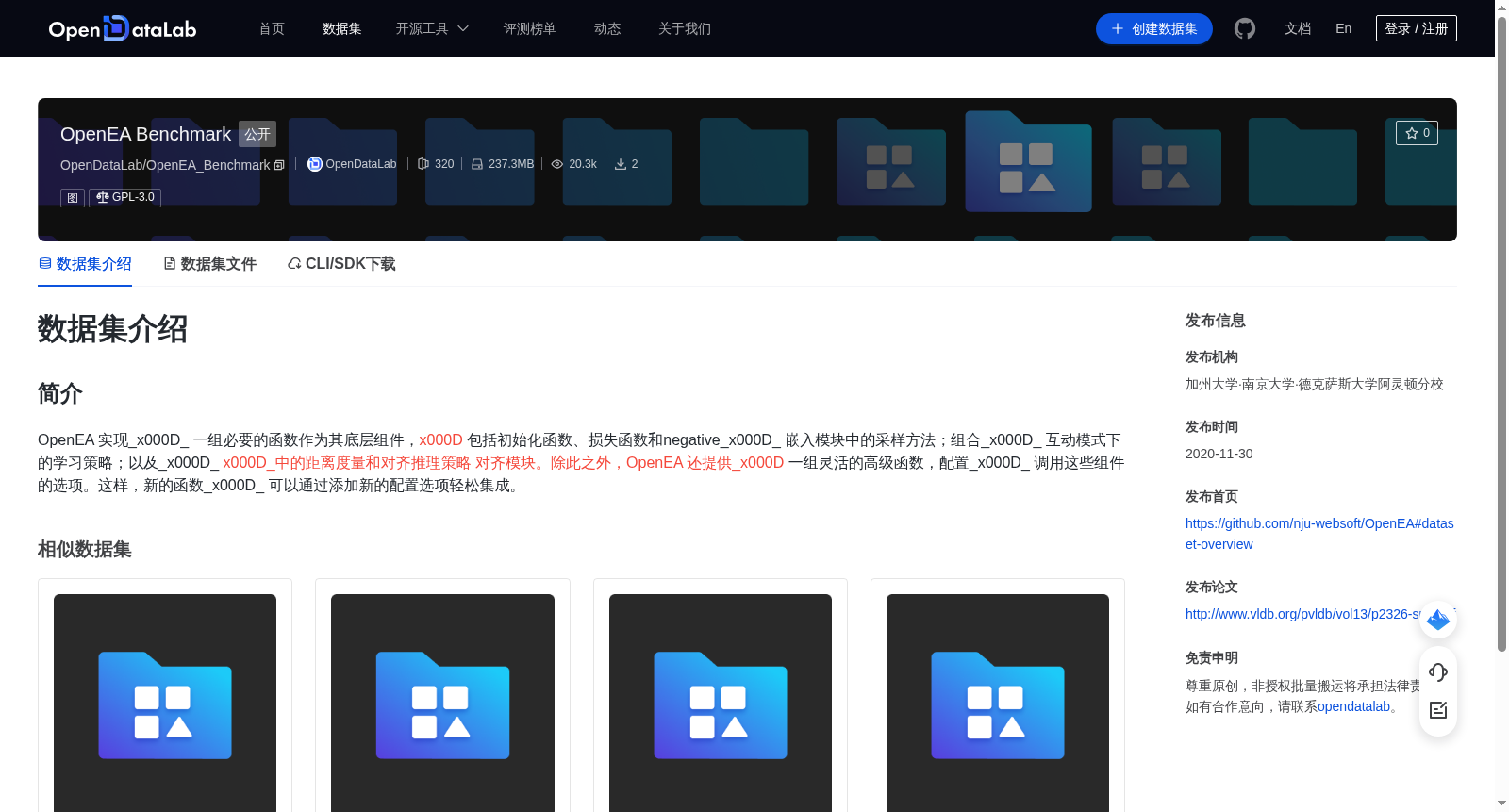The width and height of the screenshot is (1509, 812).
Task: Click the scrollbar down arrow
Action: click(x=1501, y=804)
